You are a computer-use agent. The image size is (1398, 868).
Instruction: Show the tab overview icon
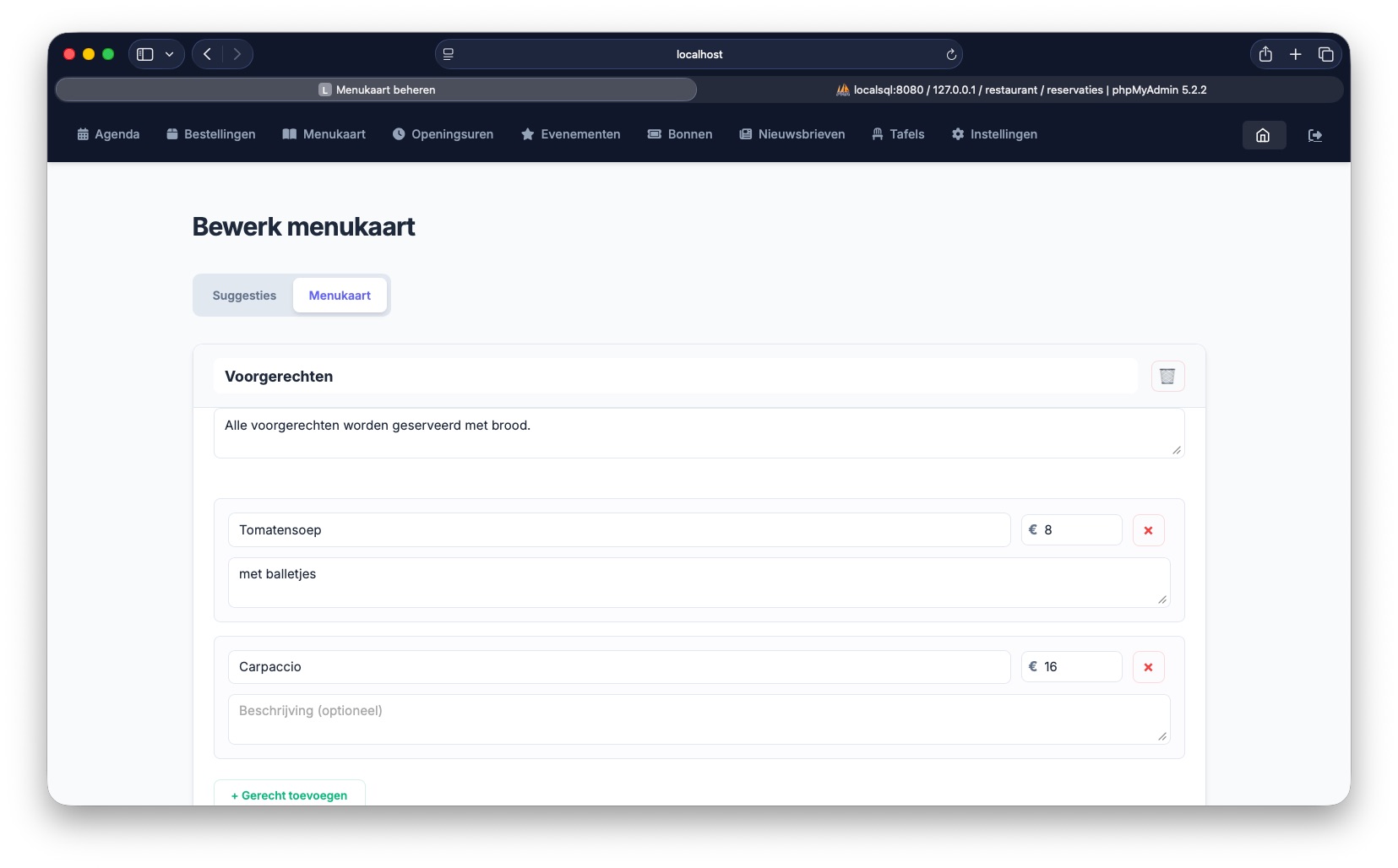(x=1326, y=54)
